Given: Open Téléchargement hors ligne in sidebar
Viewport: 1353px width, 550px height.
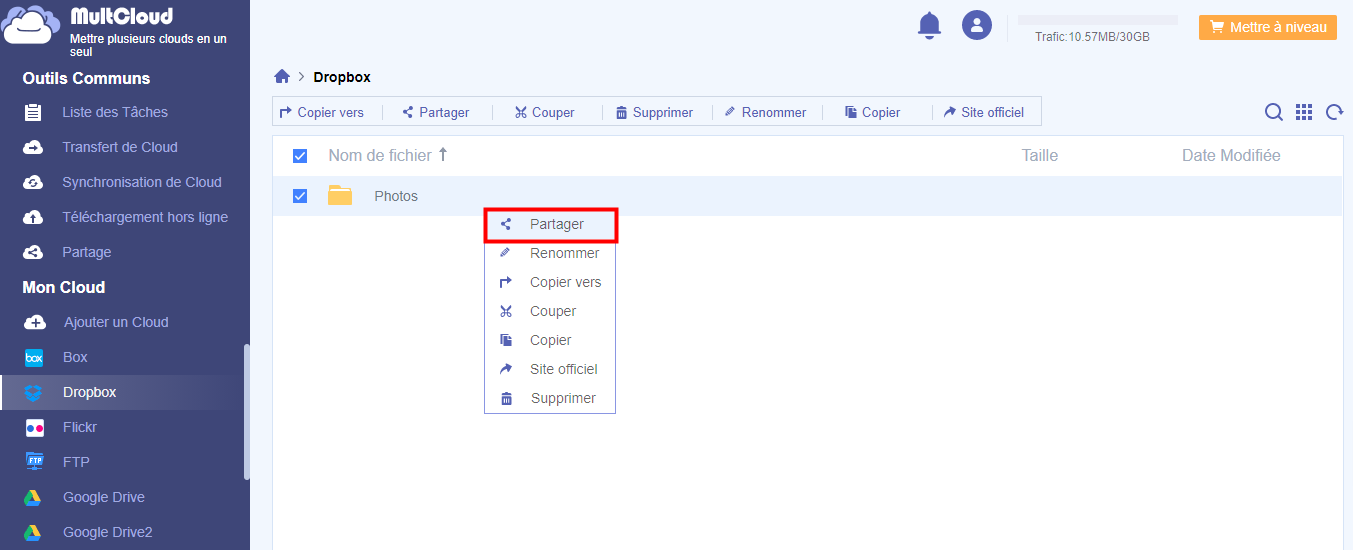Looking at the screenshot, I should (x=145, y=217).
